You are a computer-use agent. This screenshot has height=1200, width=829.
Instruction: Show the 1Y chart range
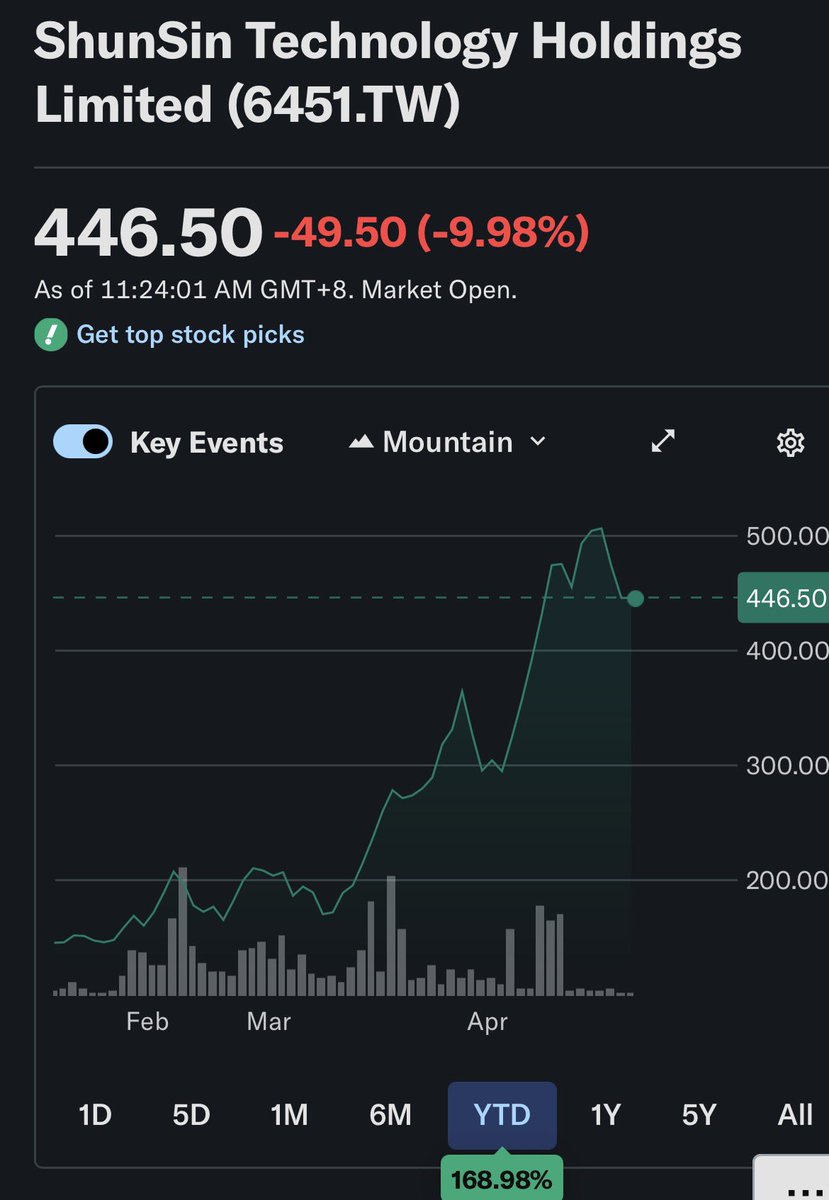pyautogui.click(x=606, y=1115)
